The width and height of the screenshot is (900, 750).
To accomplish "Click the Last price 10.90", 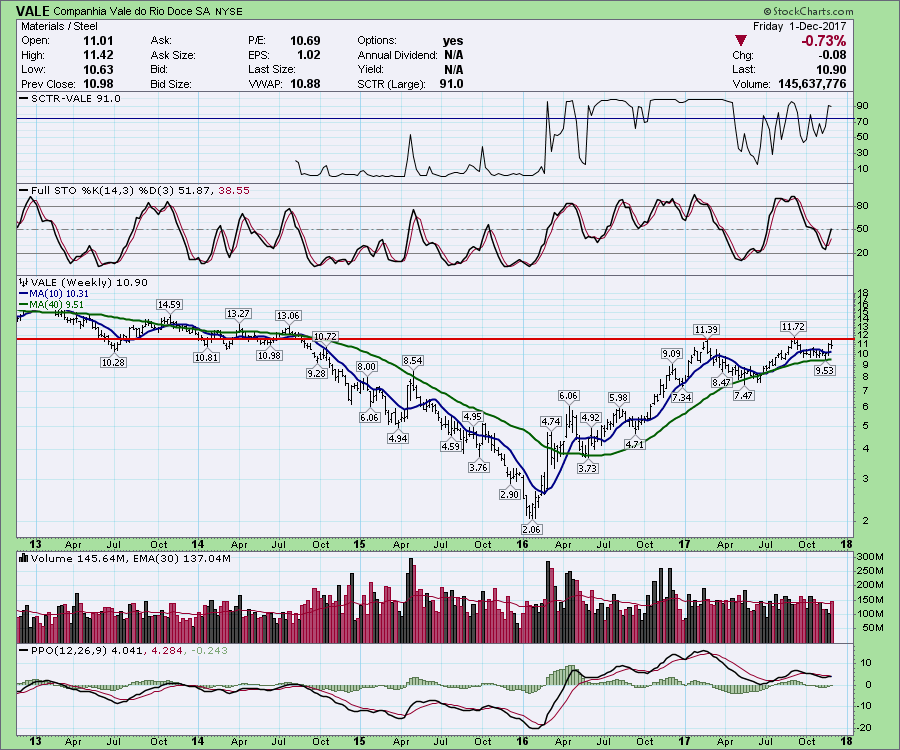I will point(831,69).
